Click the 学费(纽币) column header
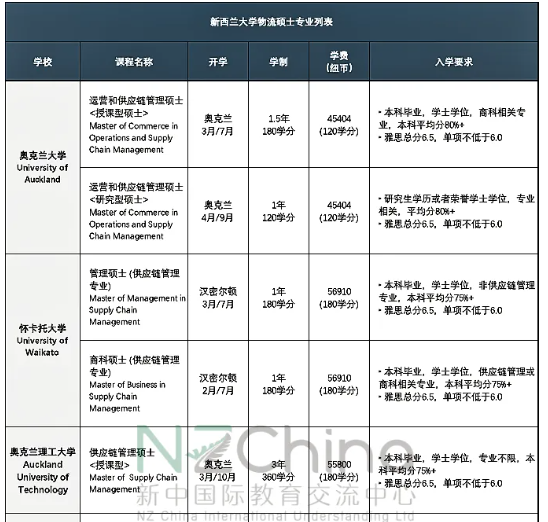The width and height of the screenshot is (548, 522). click(339, 62)
